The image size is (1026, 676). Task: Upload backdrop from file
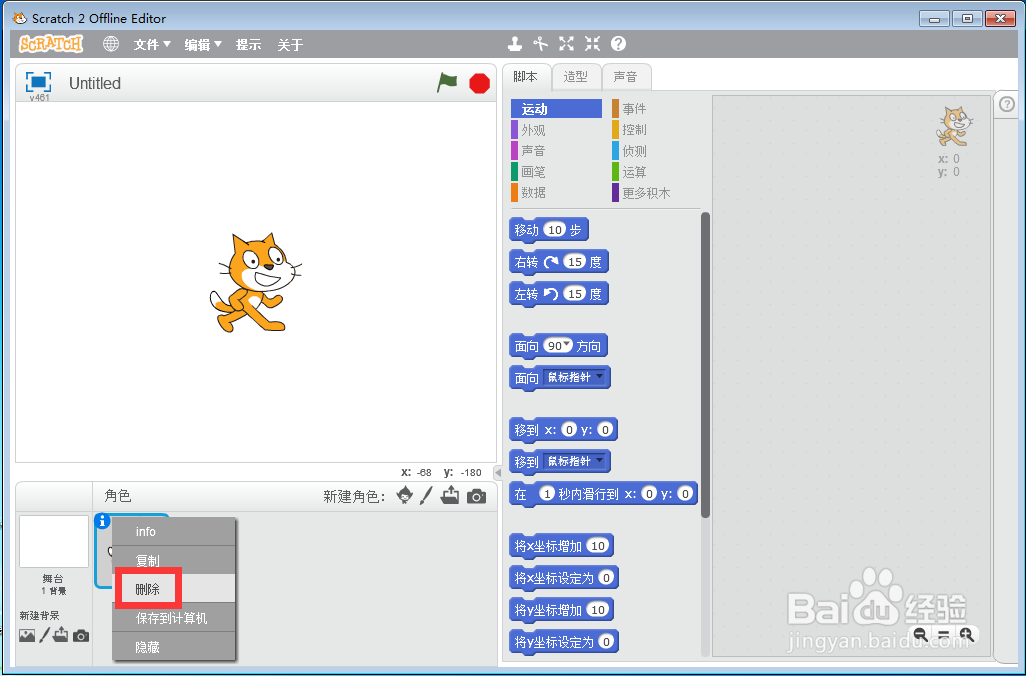point(61,635)
